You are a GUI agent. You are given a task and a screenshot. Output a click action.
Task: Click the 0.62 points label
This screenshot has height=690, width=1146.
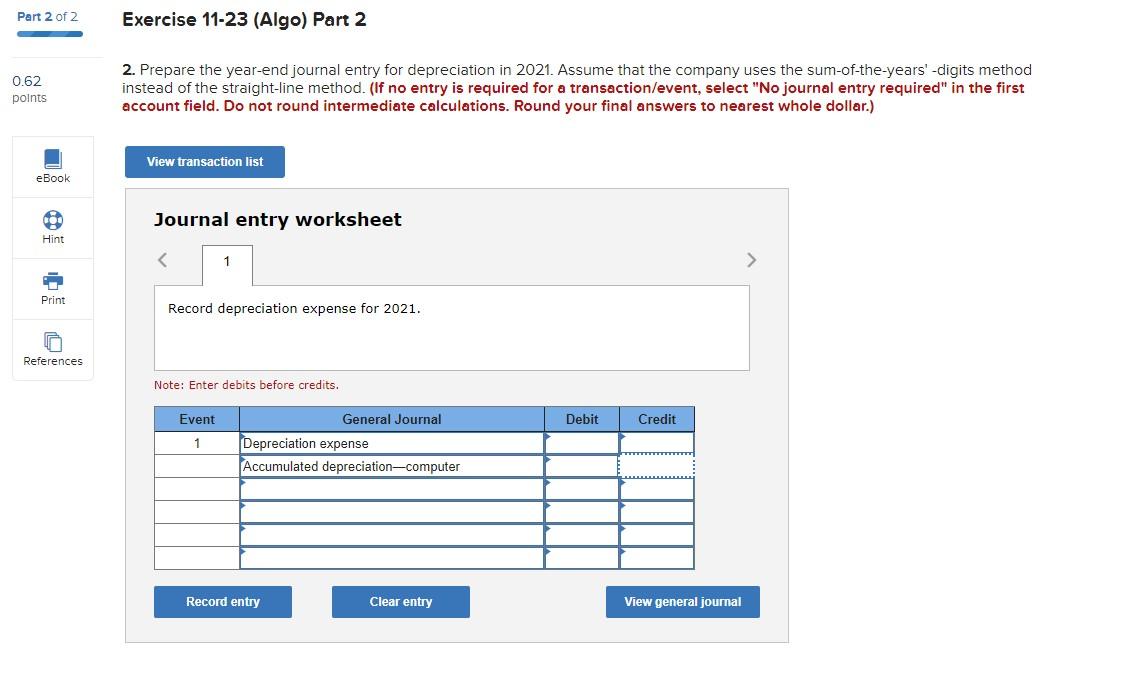click(x=29, y=89)
